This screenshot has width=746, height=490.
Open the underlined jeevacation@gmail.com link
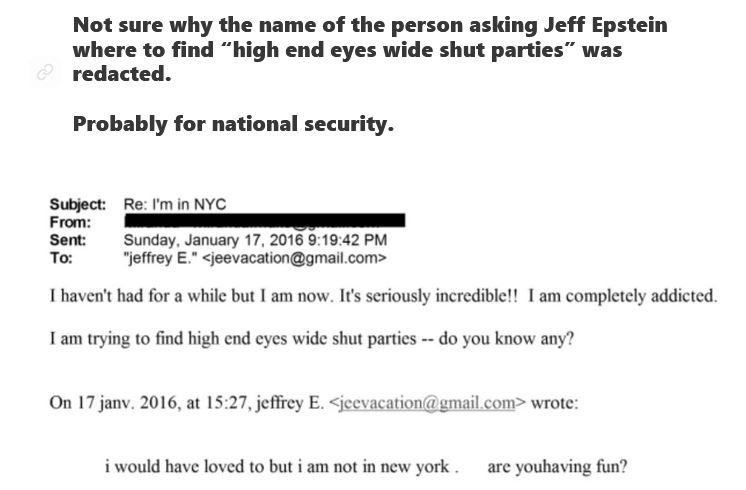click(429, 403)
